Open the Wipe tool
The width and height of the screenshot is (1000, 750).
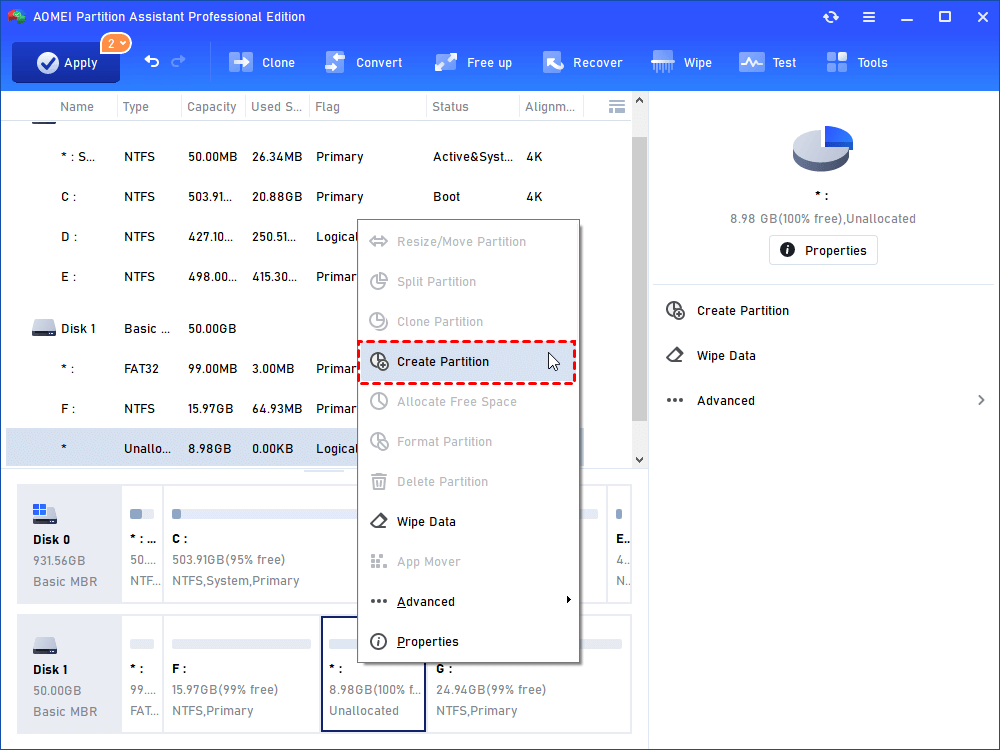pos(681,62)
